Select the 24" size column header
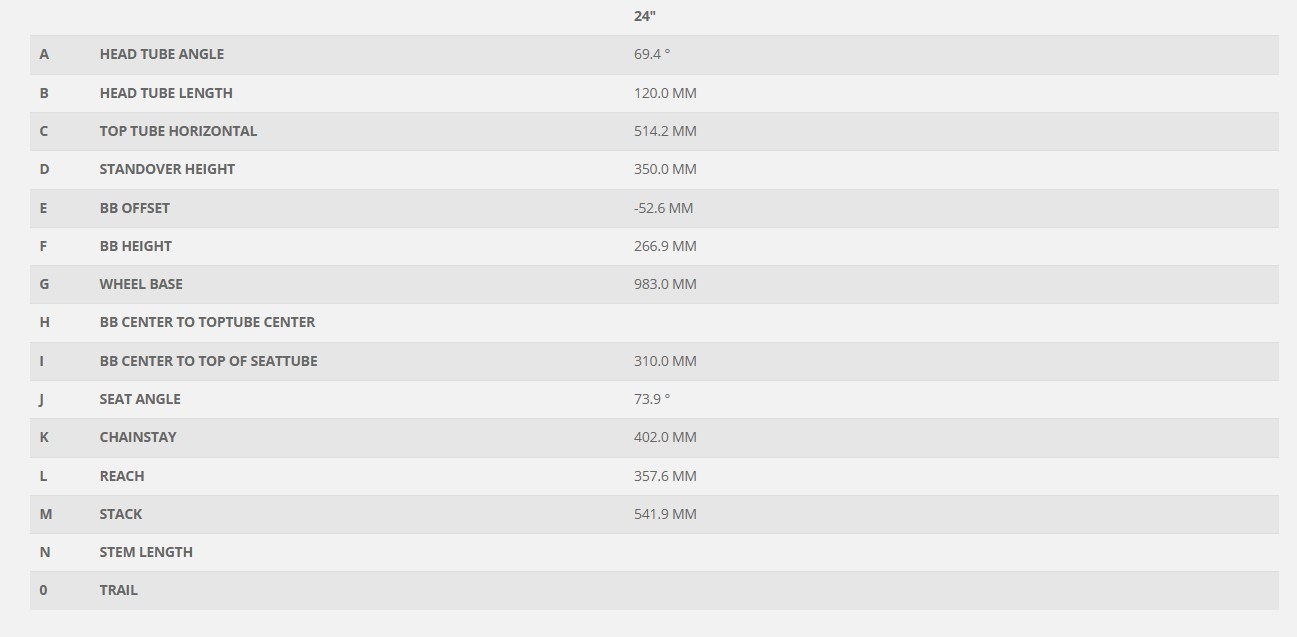Screen dimensions: 1297x637 pos(644,16)
